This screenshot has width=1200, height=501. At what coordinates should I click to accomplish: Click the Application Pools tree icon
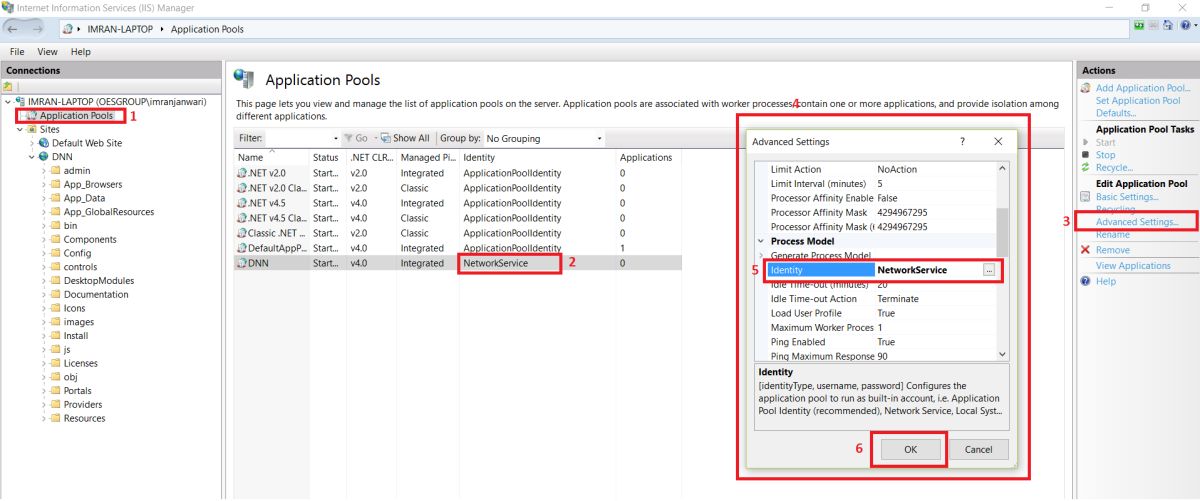coord(32,116)
